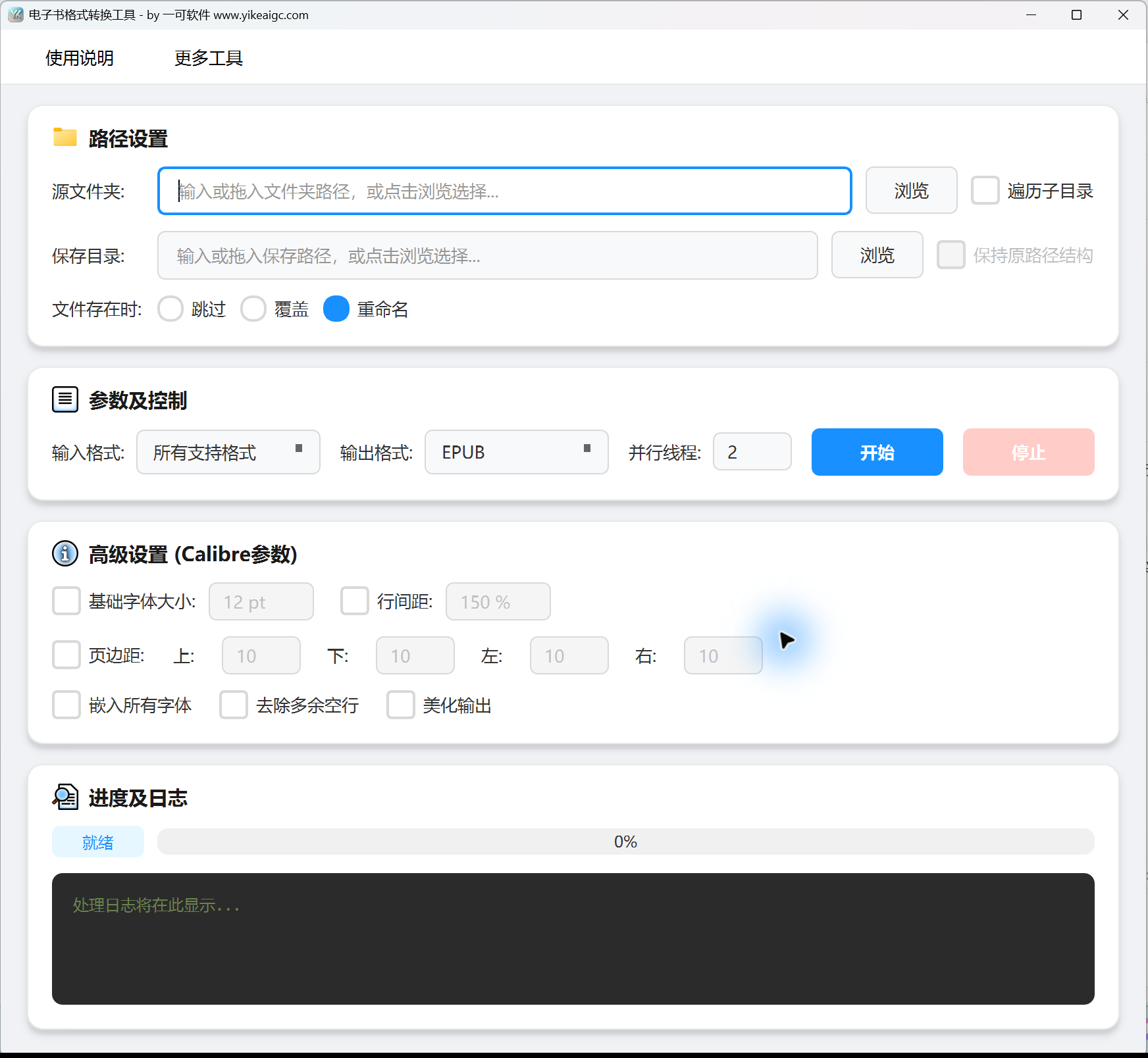Click the 150 % line spacing field
Image resolution: width=1148 pixels, height=1058 pixels.
pos(498,601)
